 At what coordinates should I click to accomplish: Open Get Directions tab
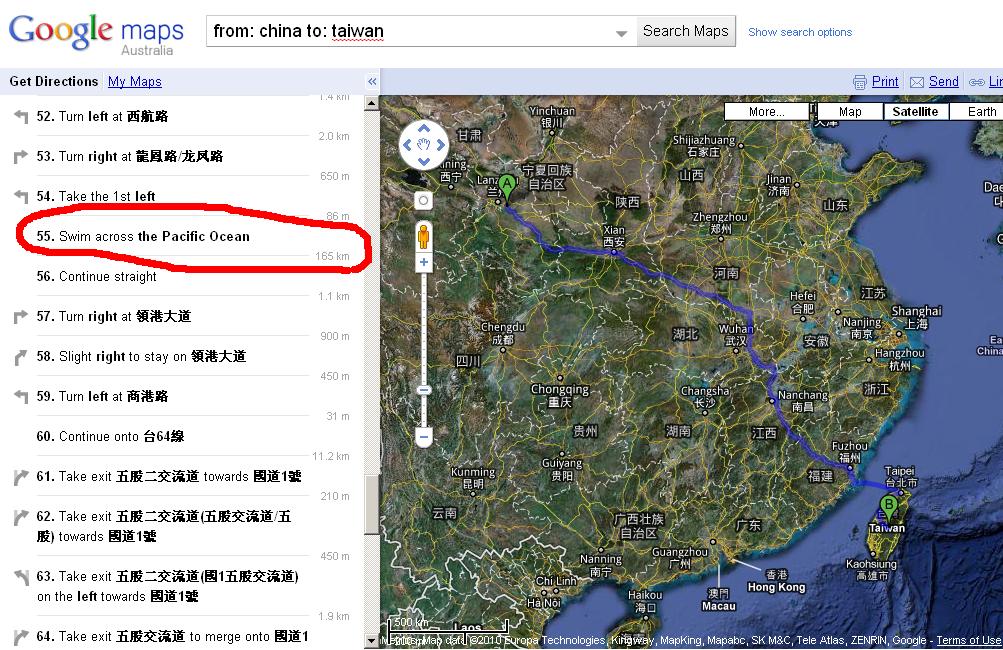point(54,81)
